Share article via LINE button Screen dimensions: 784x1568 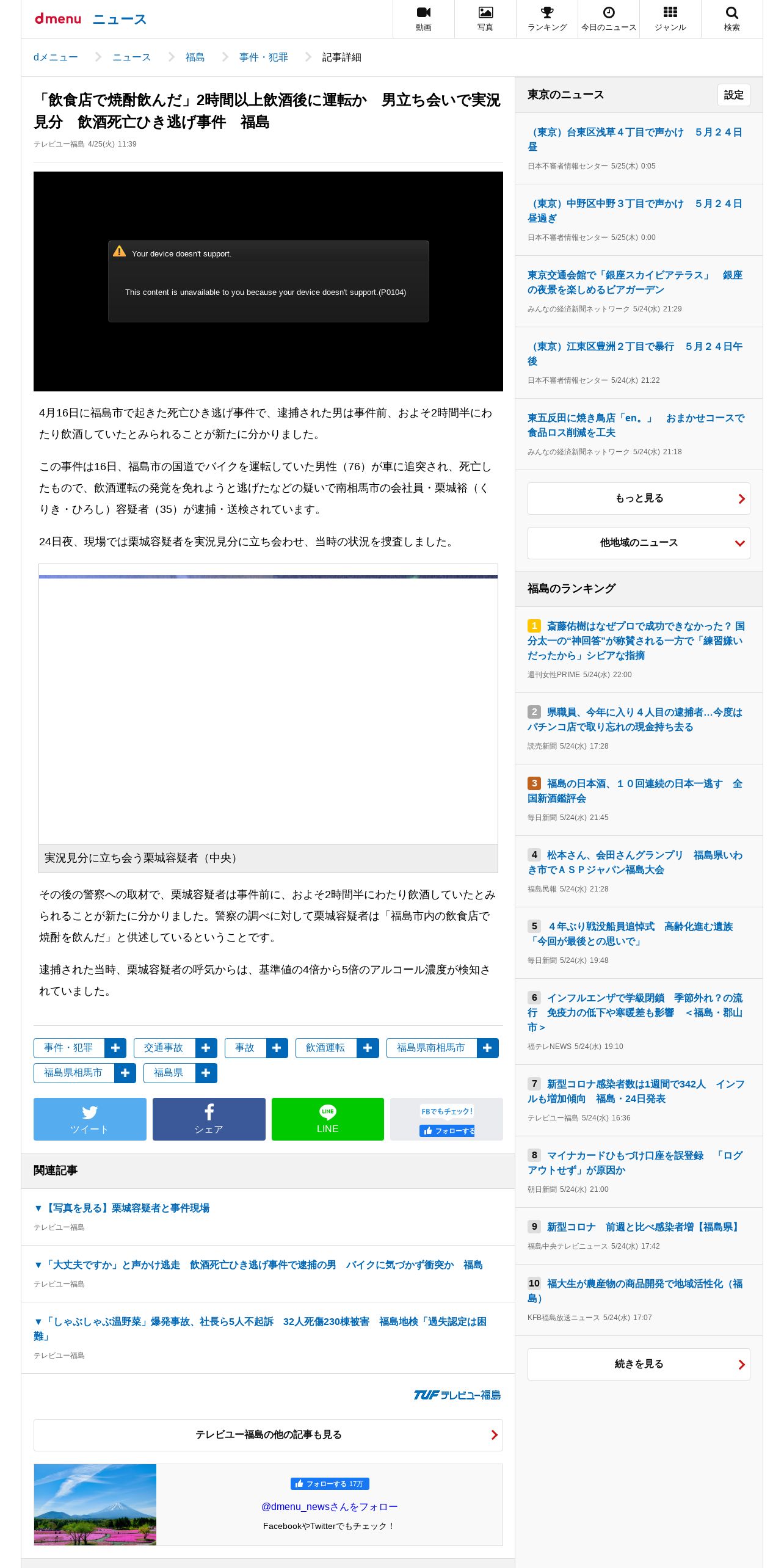(x=328, y=1119)
